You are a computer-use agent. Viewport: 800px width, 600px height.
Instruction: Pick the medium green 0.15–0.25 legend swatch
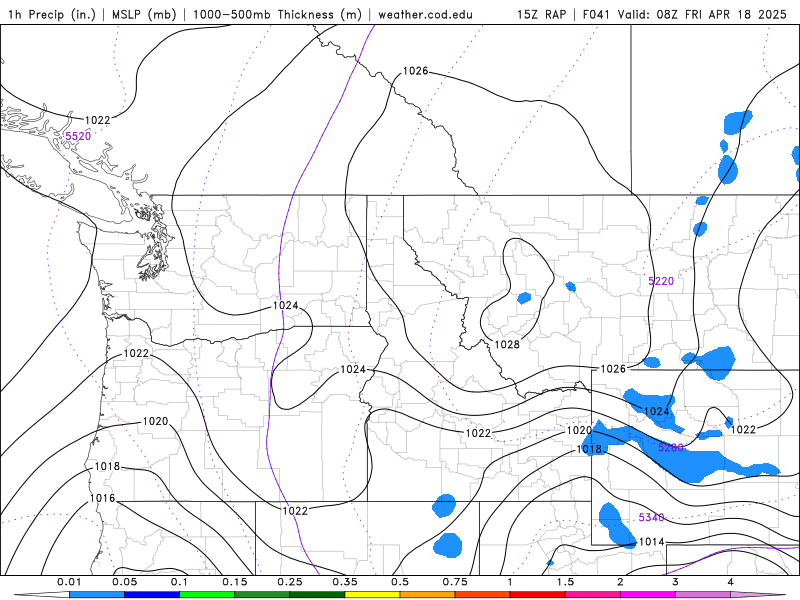[262, 594]
